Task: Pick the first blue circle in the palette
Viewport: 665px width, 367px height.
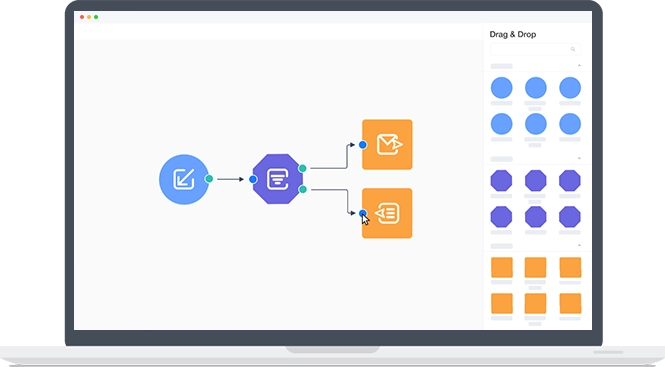Action: [501, 88]
